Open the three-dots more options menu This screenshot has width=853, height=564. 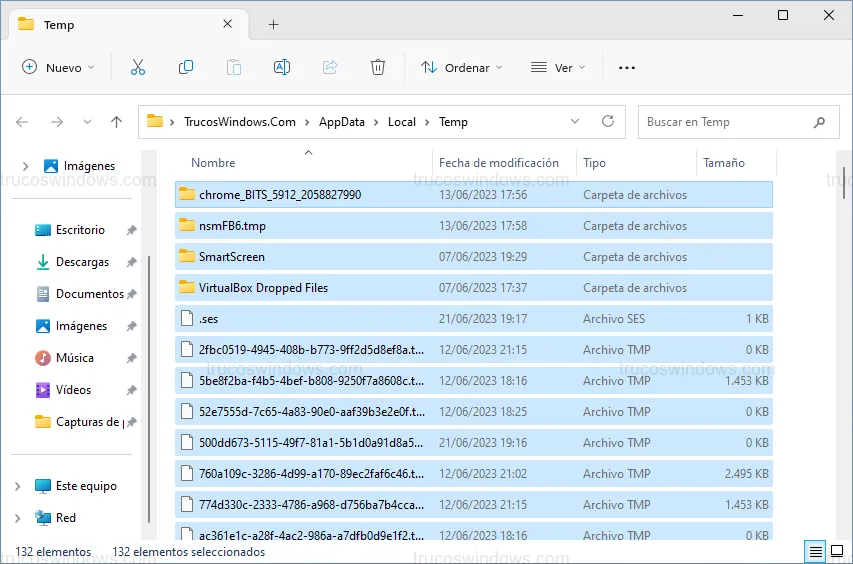(627, 68)
